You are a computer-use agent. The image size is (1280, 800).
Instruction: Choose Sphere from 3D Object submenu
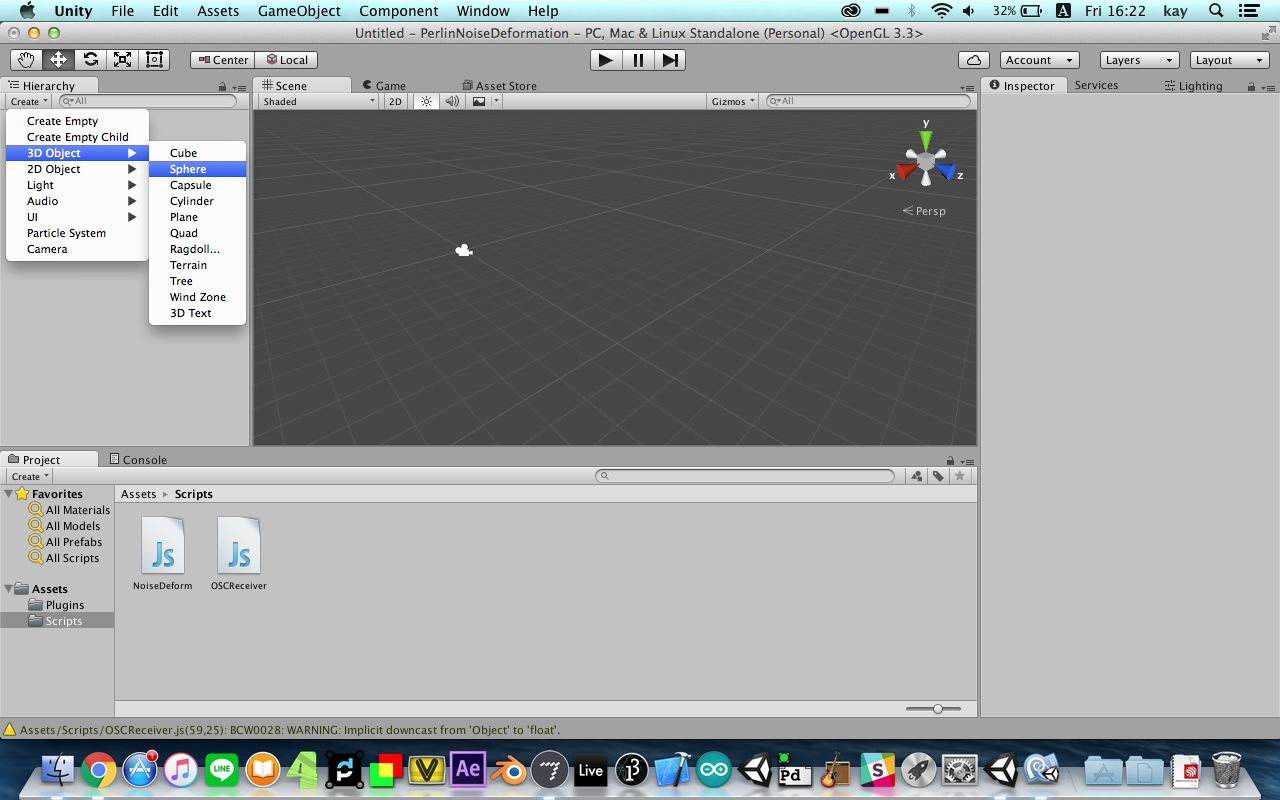point(188,169)
